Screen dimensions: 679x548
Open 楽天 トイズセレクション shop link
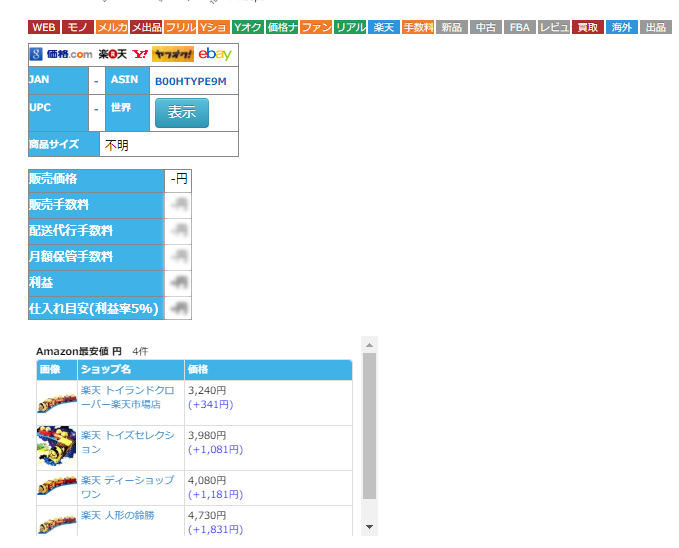(126, 442)
